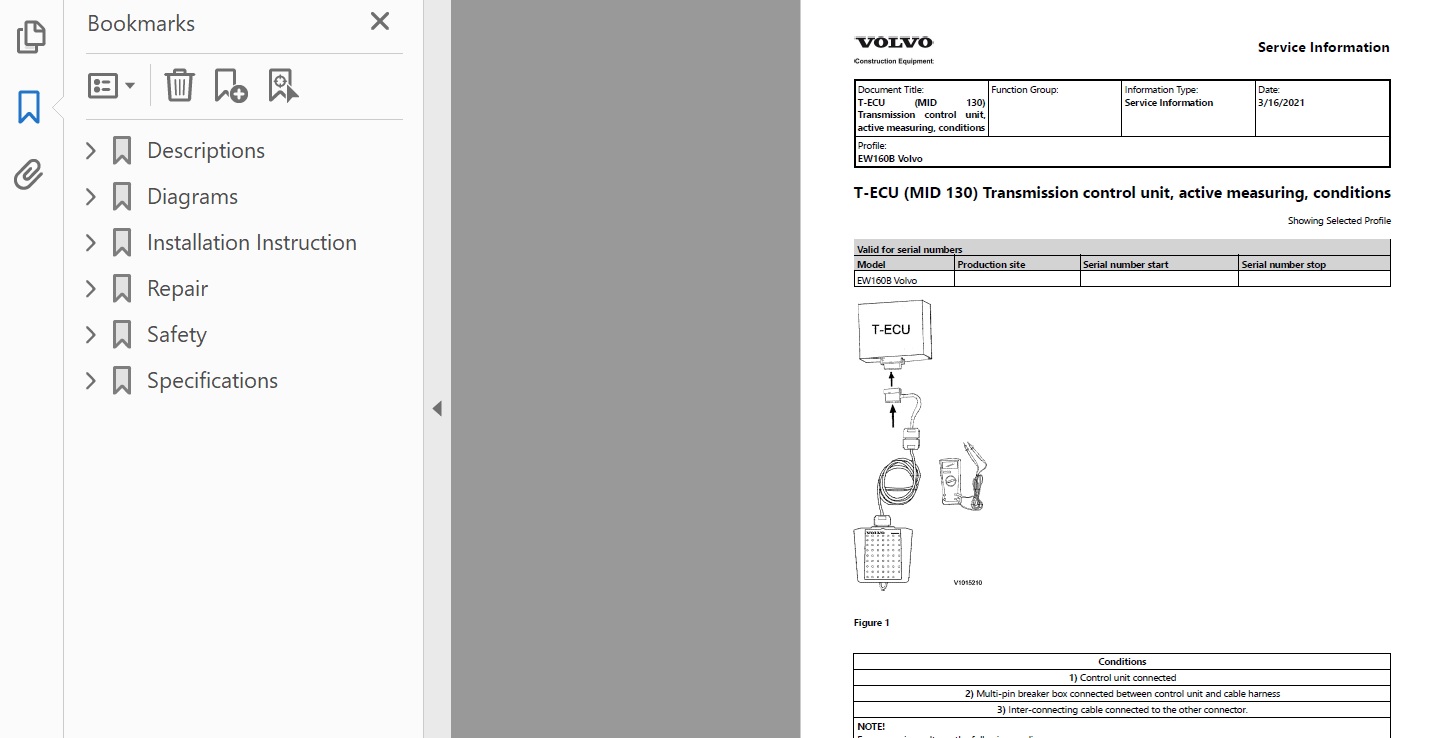Expand the Repair bookmark chevron

[91, 289]
